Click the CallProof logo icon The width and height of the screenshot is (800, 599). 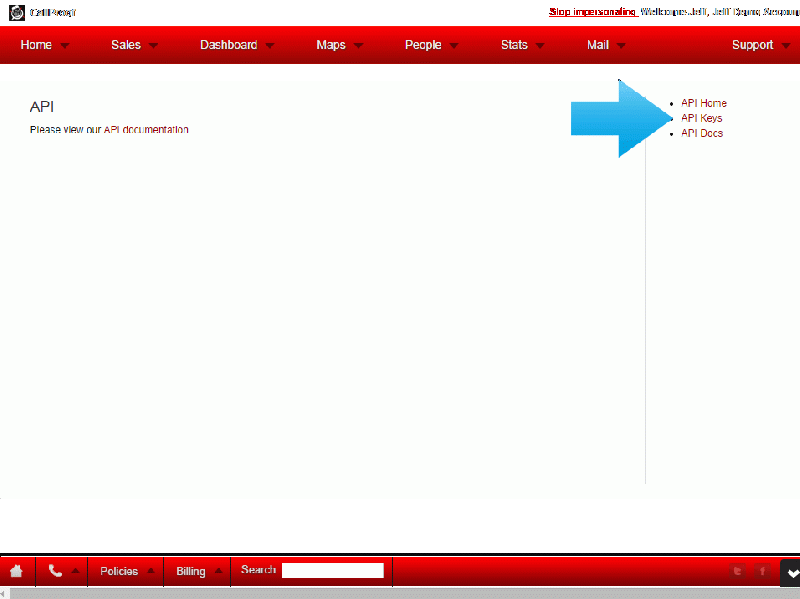tap(16, 12)
